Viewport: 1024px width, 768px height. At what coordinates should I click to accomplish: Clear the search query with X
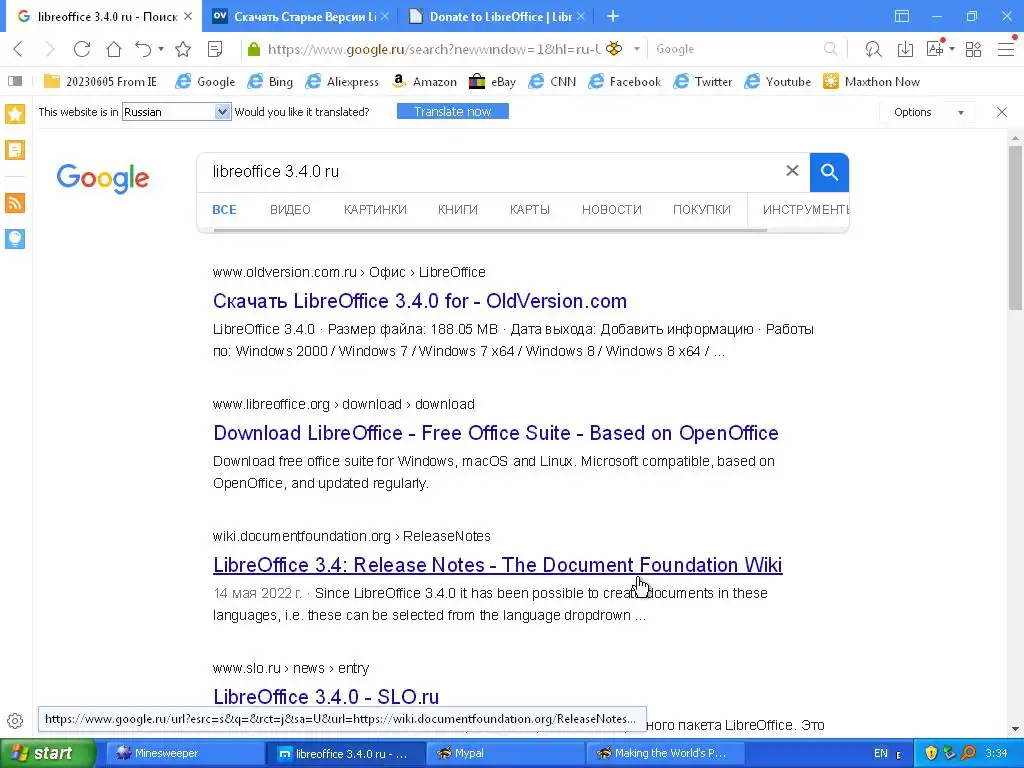[x=792, y=171]
